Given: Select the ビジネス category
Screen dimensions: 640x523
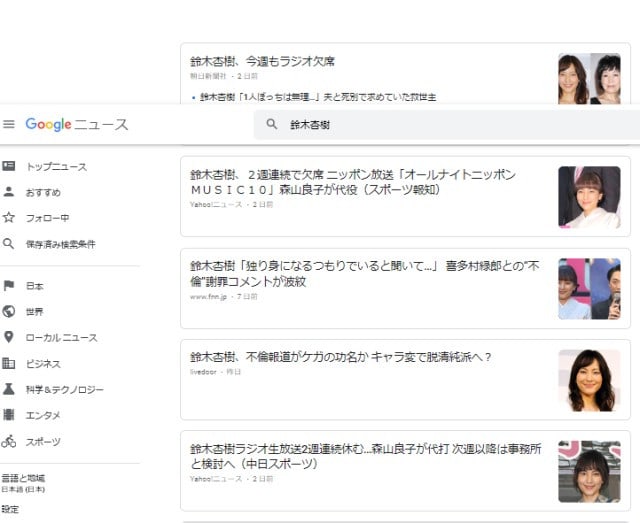Looking at the screenshot, I should pos(43,364).
